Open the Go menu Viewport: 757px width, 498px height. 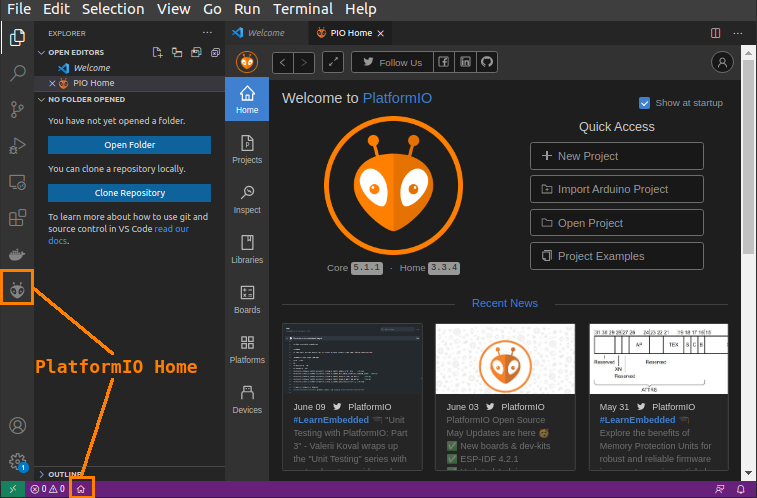212,9
